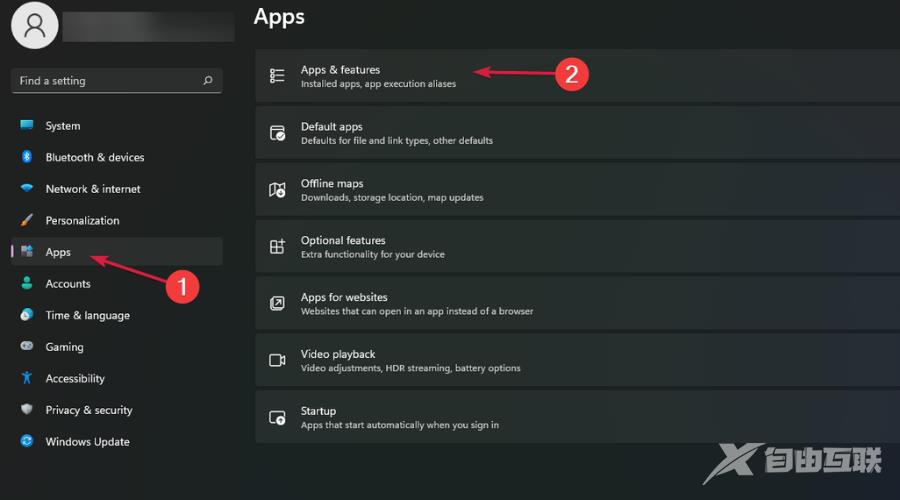The width and height of the screenshot is (900, 500).
Task: Click the Offline maps icon
Action: click(277, 189)
